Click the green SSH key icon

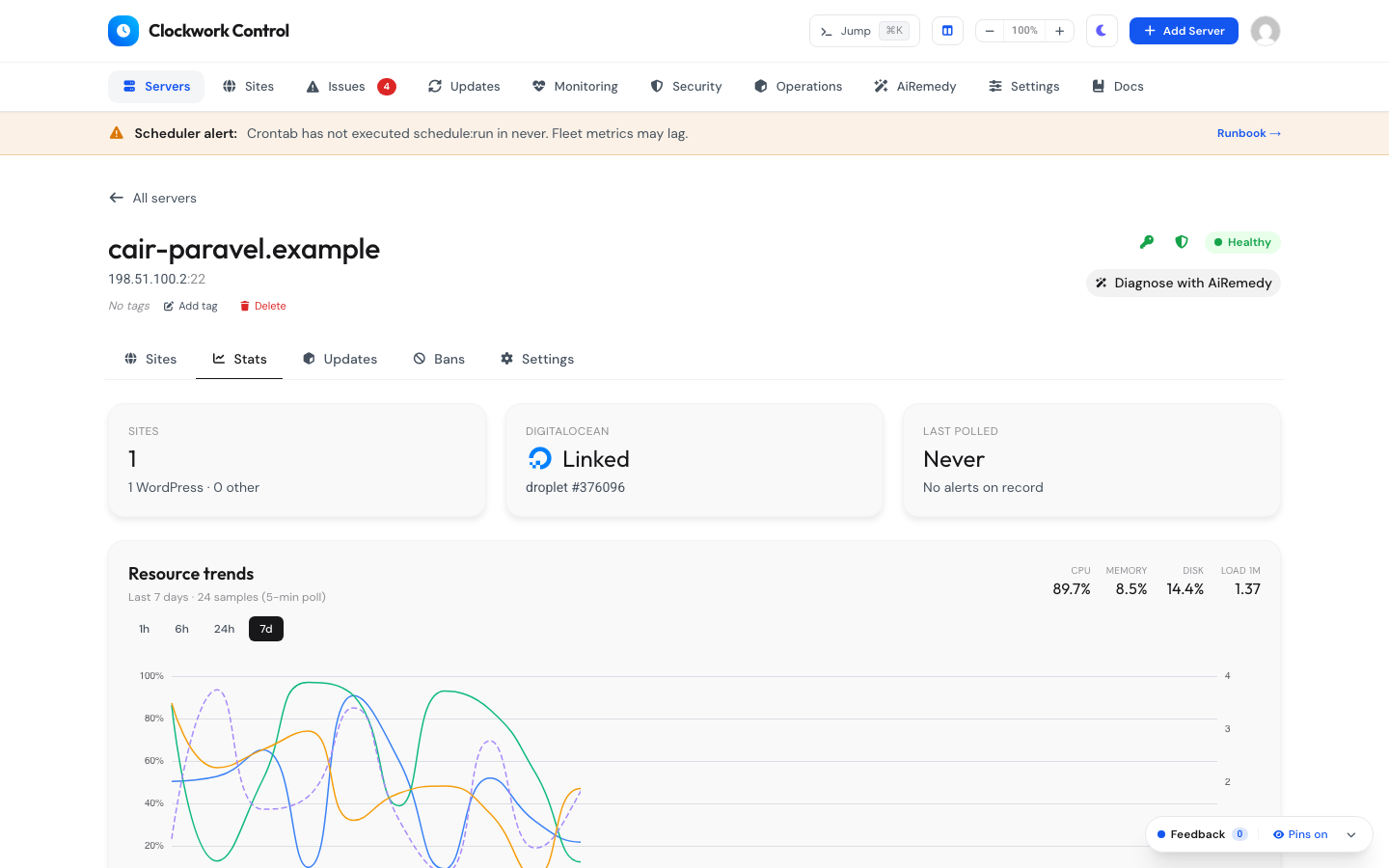click(1147, 242)
